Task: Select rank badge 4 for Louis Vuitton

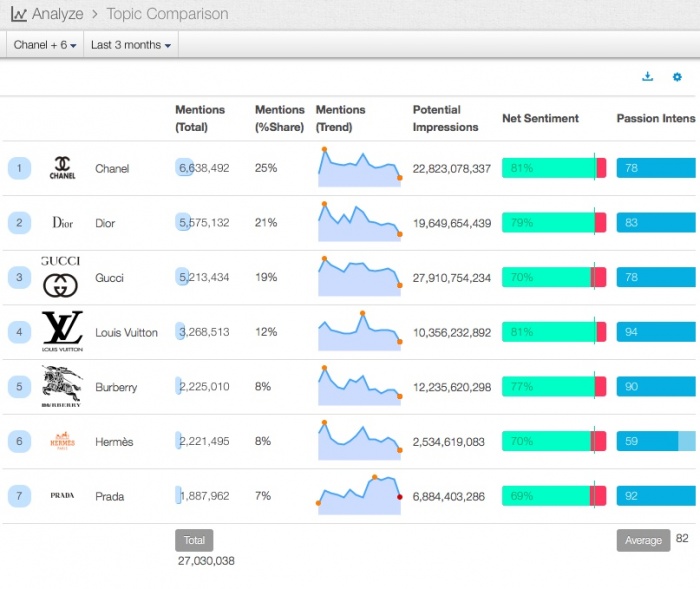Action: (19, 332)
